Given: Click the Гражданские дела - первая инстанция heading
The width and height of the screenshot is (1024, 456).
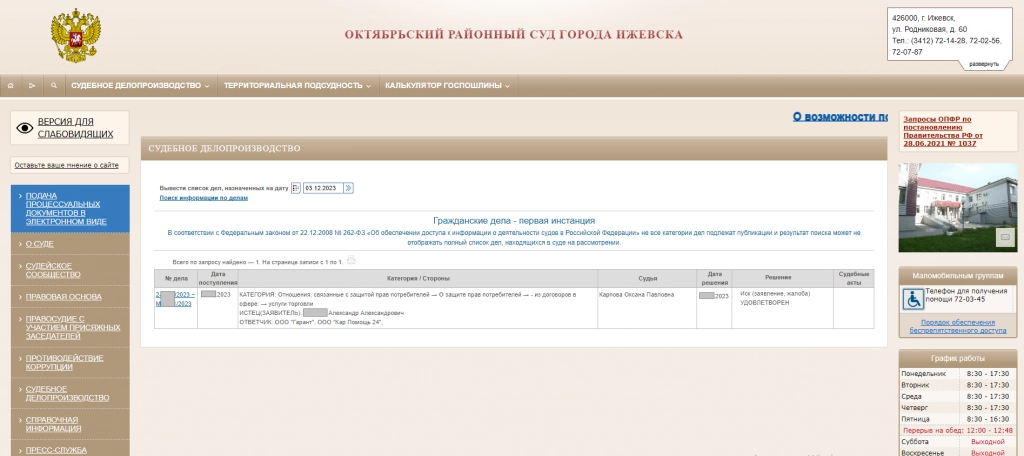Looking at the screenshot, I should 514,221.
